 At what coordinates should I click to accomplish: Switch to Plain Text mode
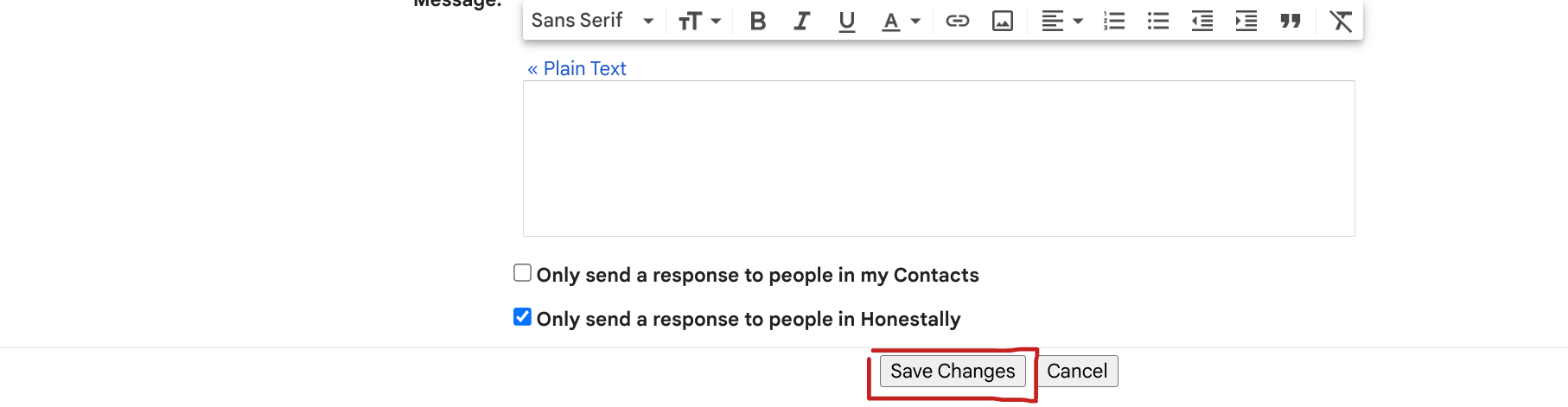[x=577, y=68]
